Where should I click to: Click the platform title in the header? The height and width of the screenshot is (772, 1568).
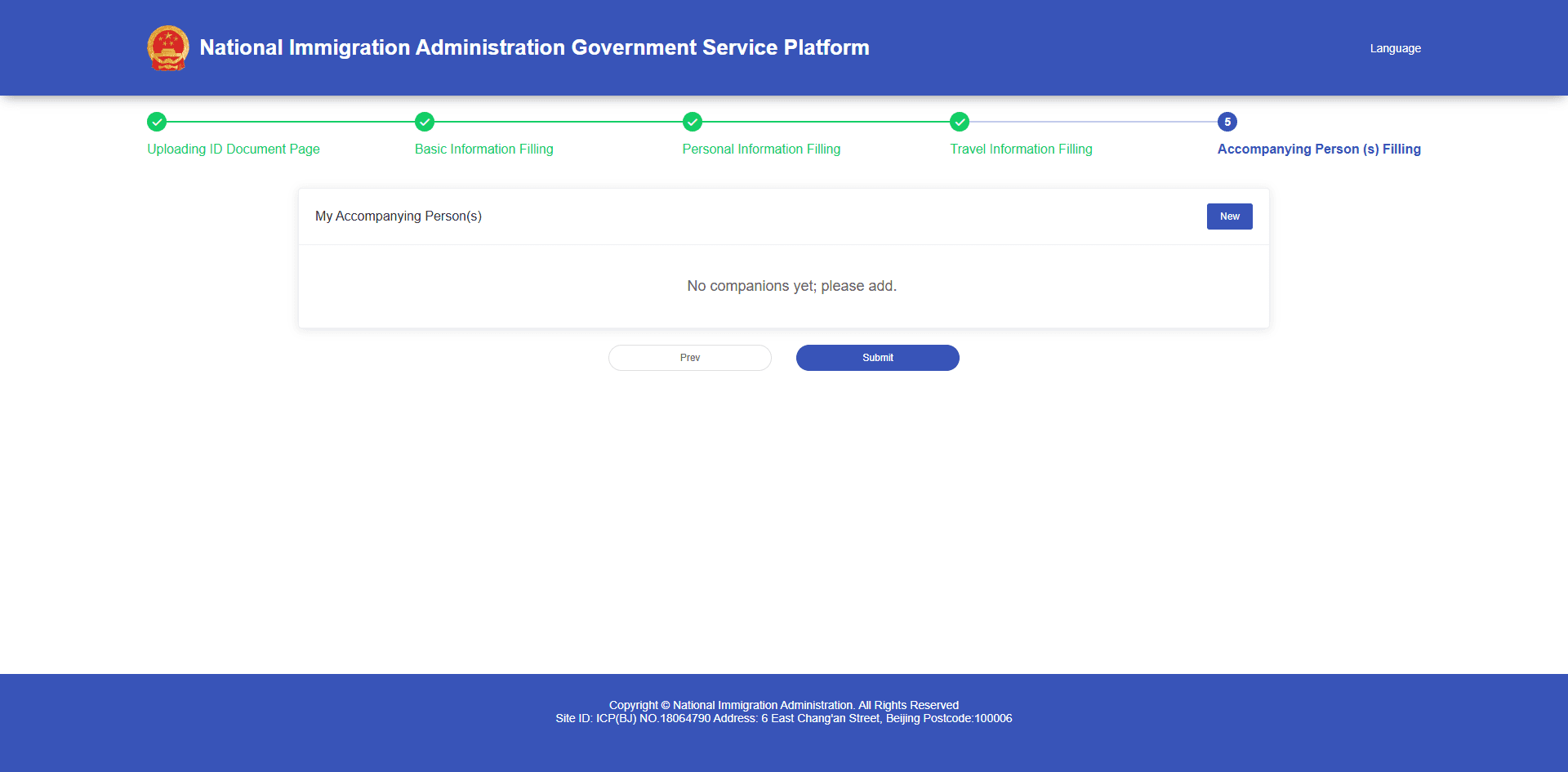click(x=534, y=47)
